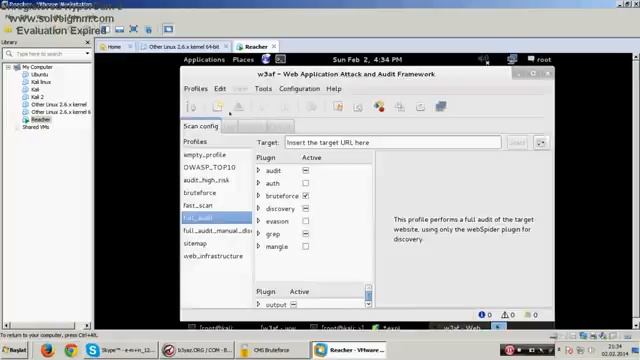Click the output plugin list scrollbar
The height and width of the screenshot is (360, 640).
point(369,296)
